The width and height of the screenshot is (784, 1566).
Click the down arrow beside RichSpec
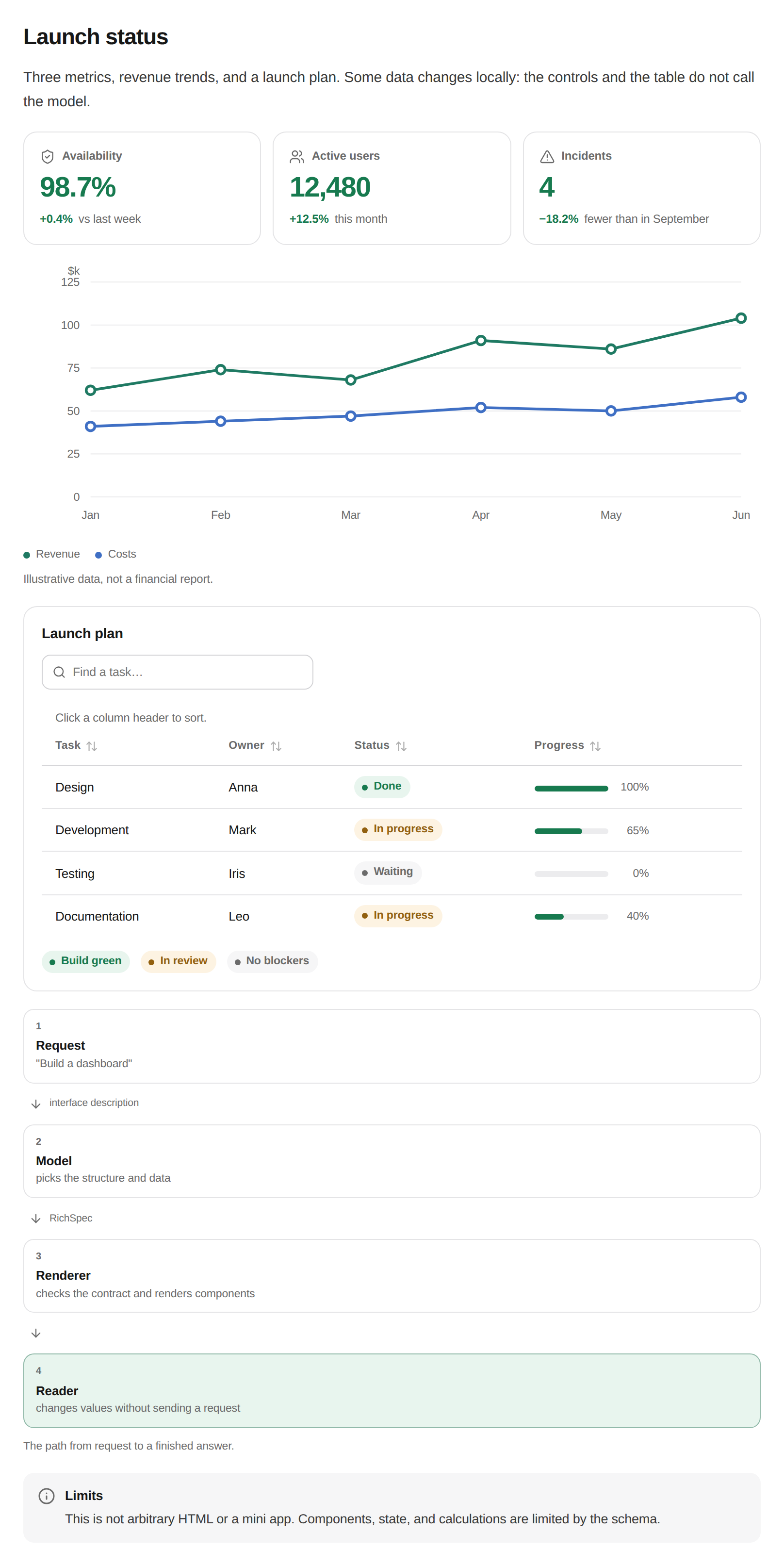pyautogui.click(x=36, y=1218)
